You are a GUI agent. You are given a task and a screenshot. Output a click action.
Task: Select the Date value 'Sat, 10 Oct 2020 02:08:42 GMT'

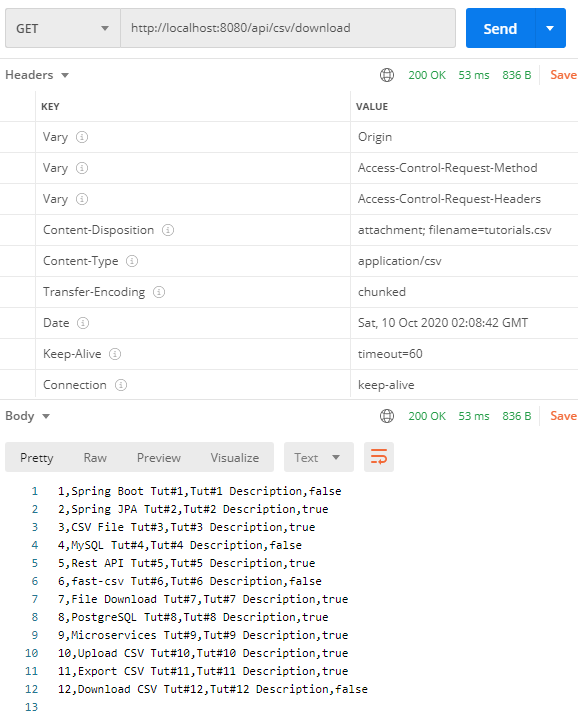pyautogui.click(x=443, y=323)
